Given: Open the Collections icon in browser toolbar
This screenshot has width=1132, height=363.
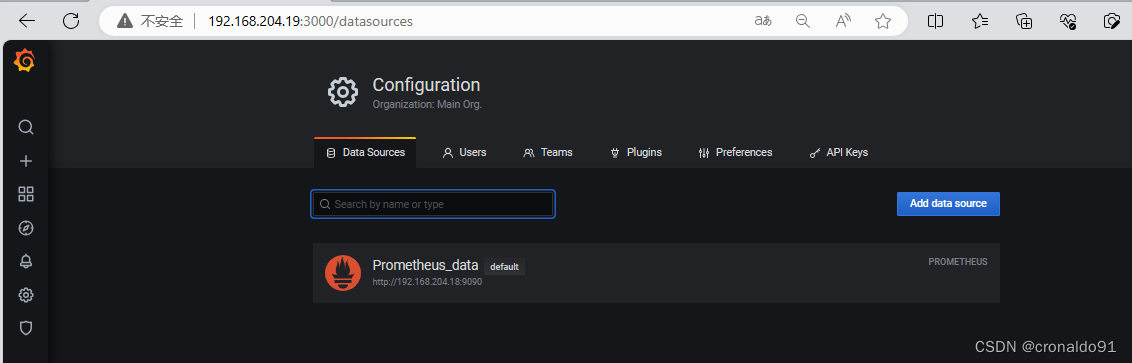Looking at the screenshot, I should tap(1024, 21).
